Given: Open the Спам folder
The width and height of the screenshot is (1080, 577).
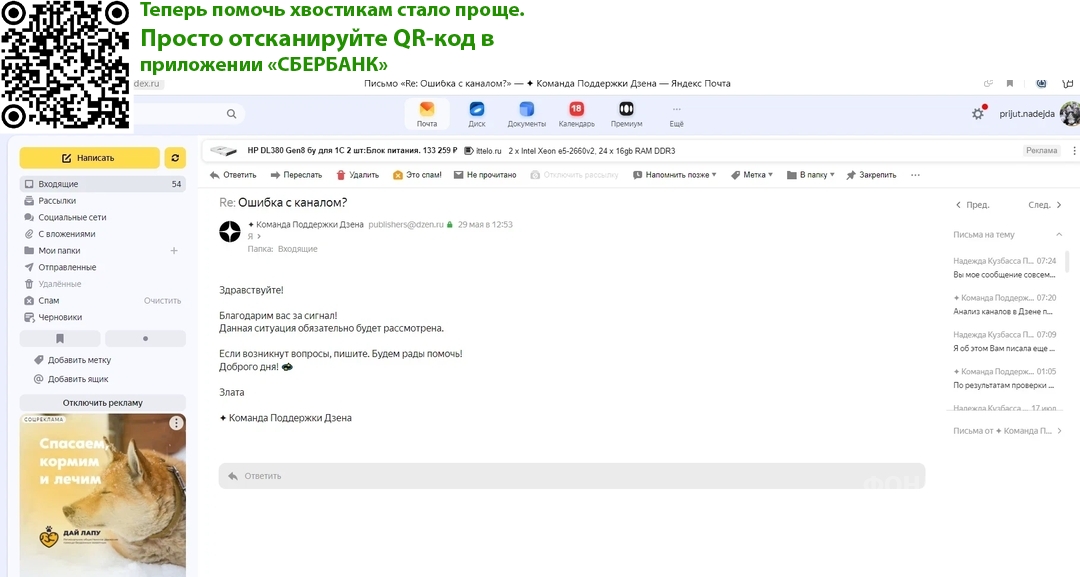Looking at the screenshot, I should click(48, 300).
